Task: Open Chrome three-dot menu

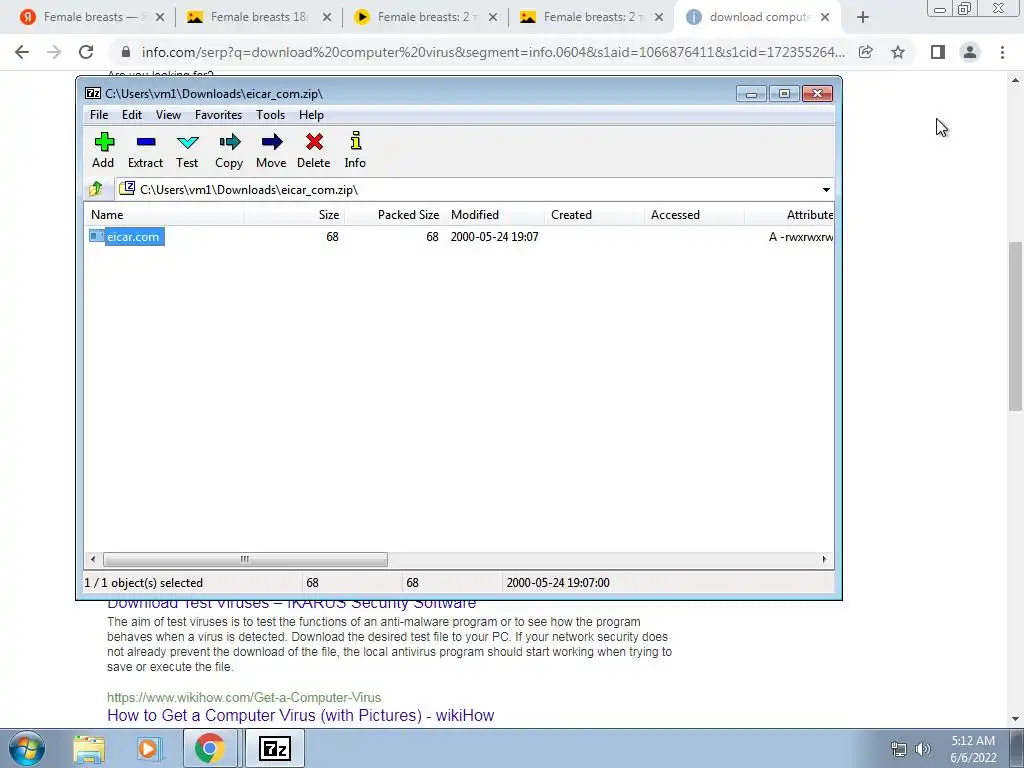Action: click(1002, 52)
